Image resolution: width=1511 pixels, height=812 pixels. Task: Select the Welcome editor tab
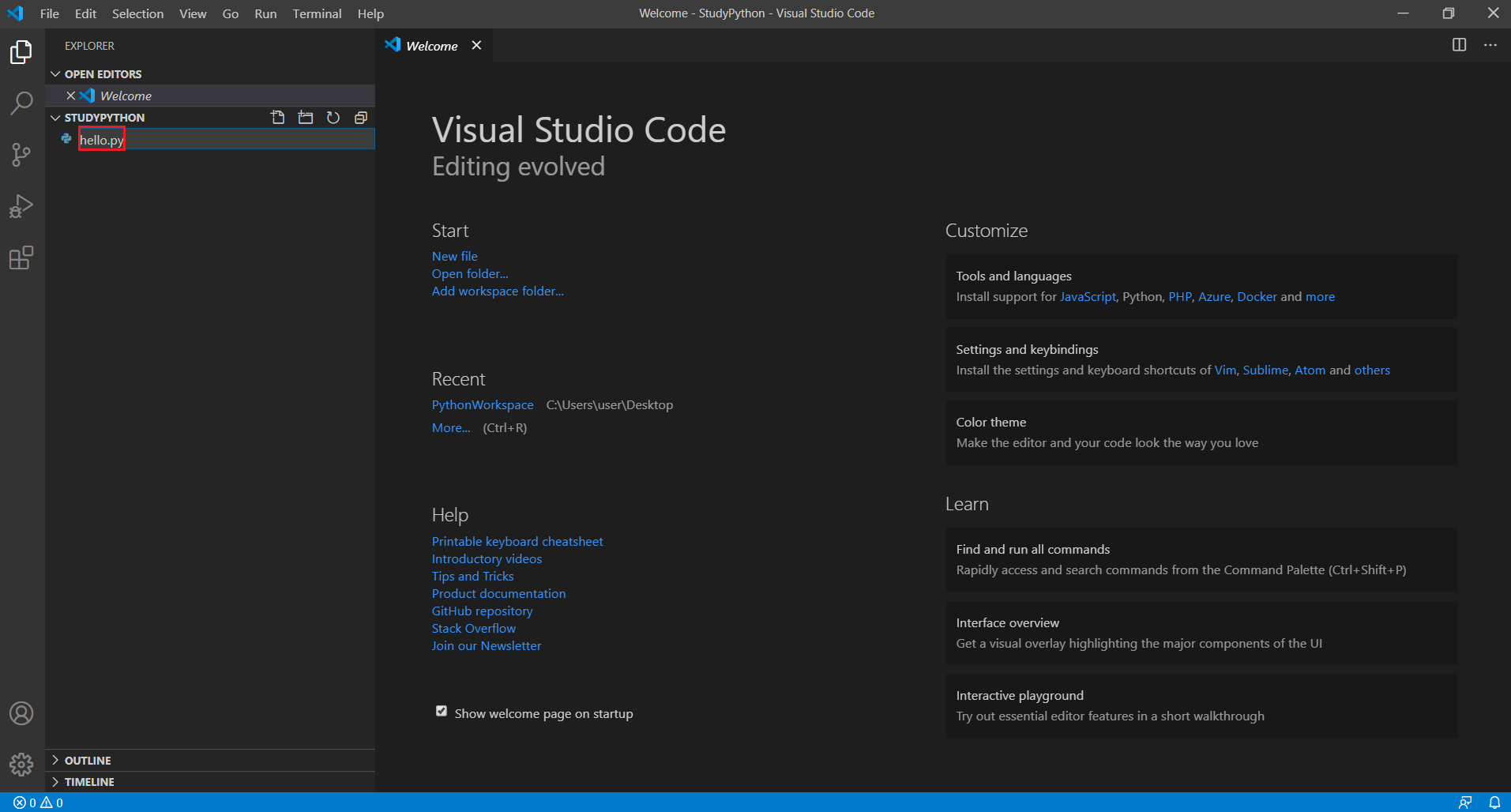coord(432,46)
